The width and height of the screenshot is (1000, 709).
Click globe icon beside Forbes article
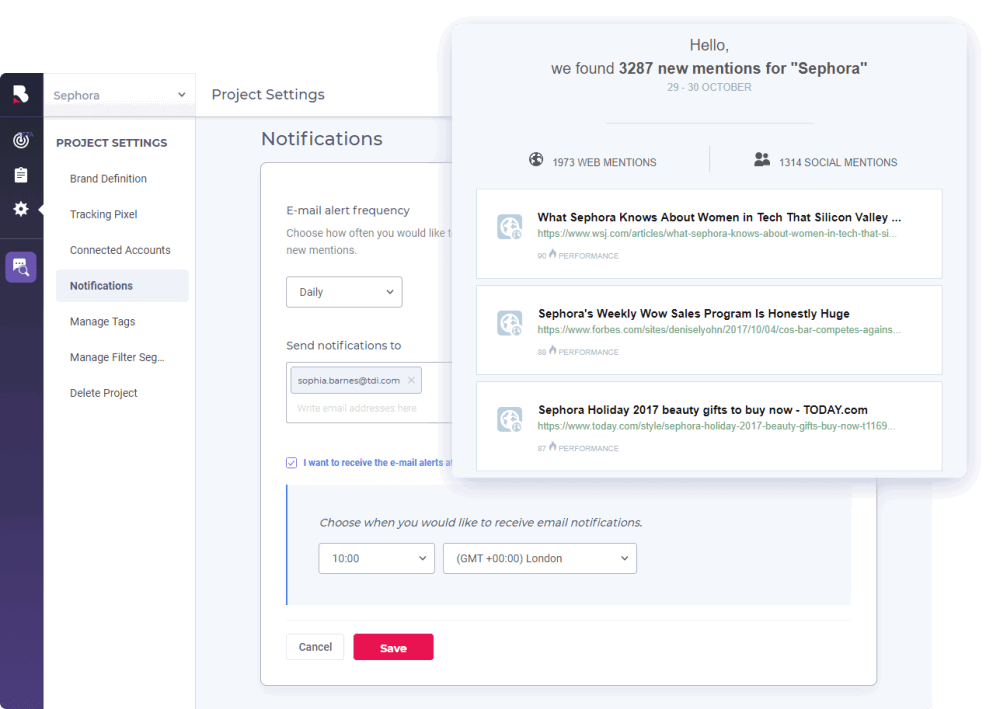click(510, 323)
